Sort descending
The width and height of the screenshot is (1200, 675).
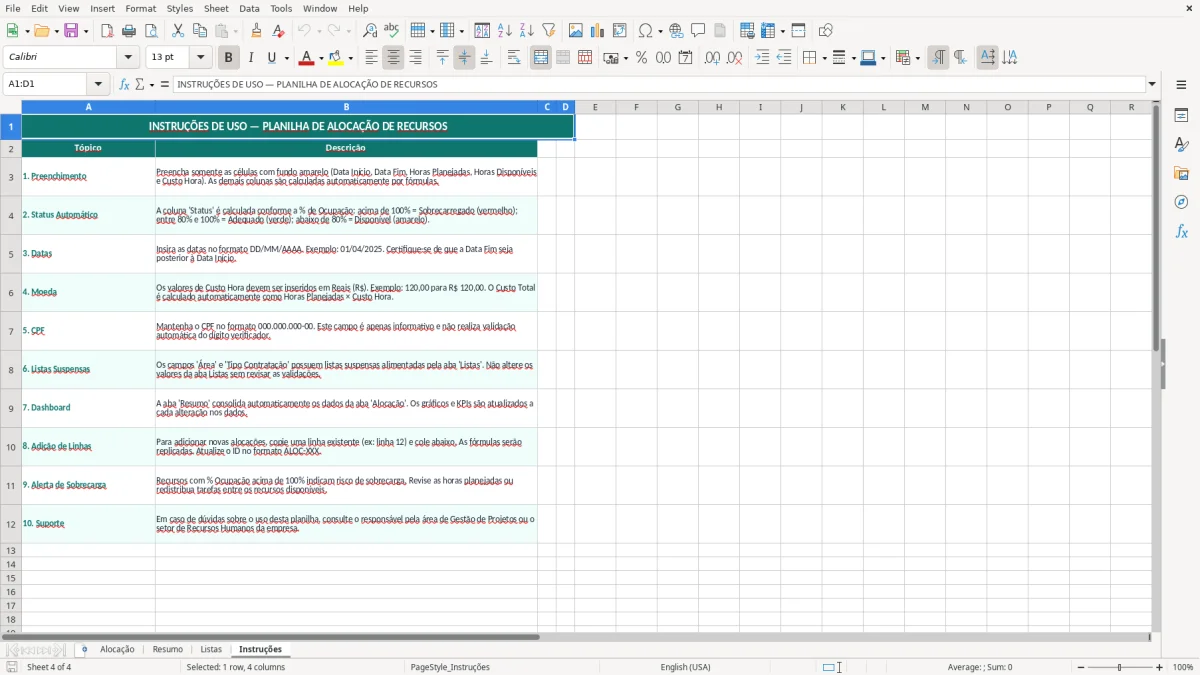pos(526,31)
